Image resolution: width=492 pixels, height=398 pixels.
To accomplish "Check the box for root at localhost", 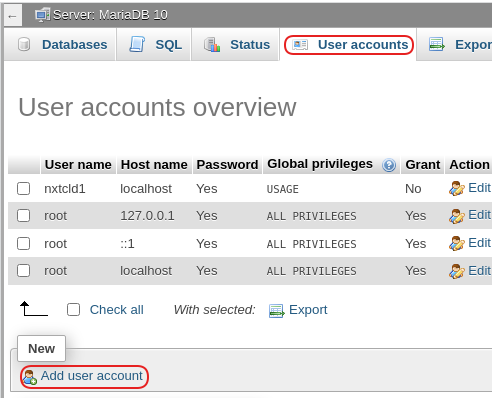I will (x=24, y=271).
